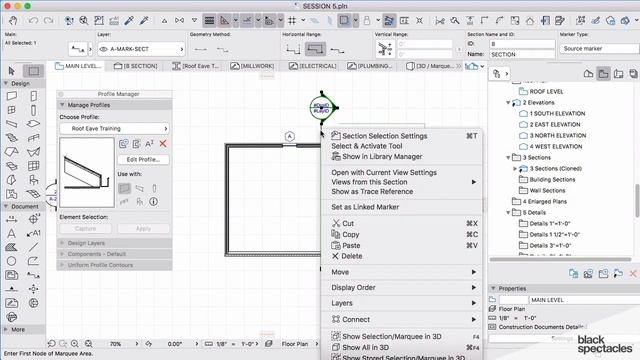Image resolution: width=640 pixels, height=360 pixels.
Task: Select the Window tool in the Design toolbox
Action: tap(11, 110)
